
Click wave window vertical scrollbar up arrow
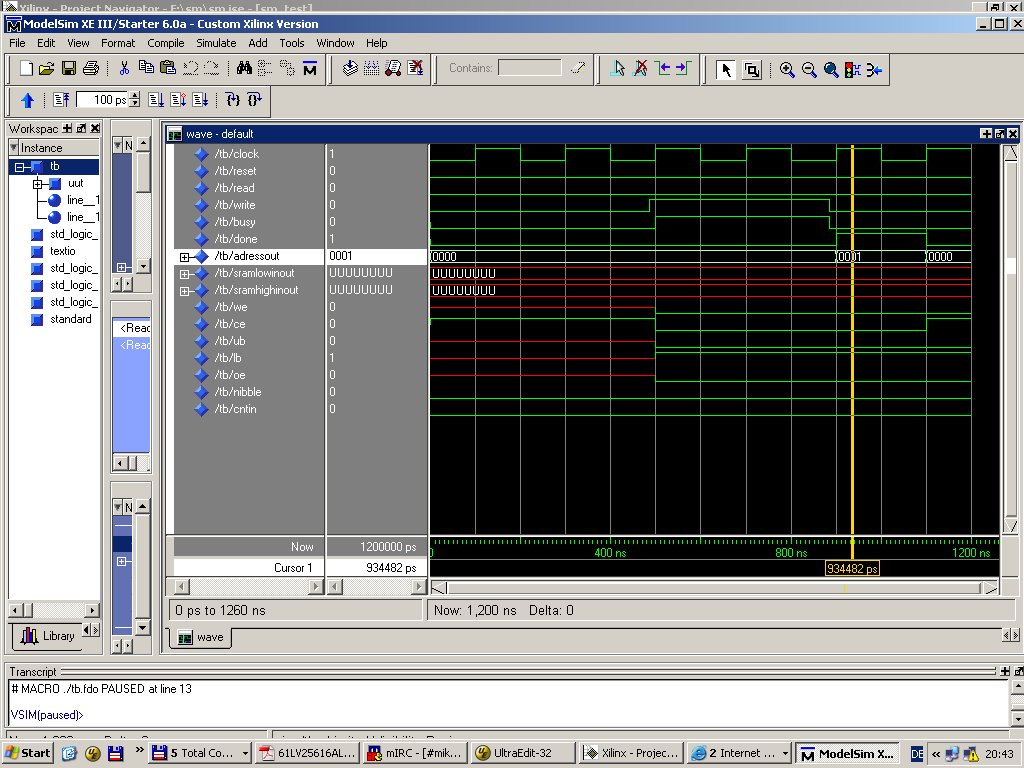click(1010, 152)
